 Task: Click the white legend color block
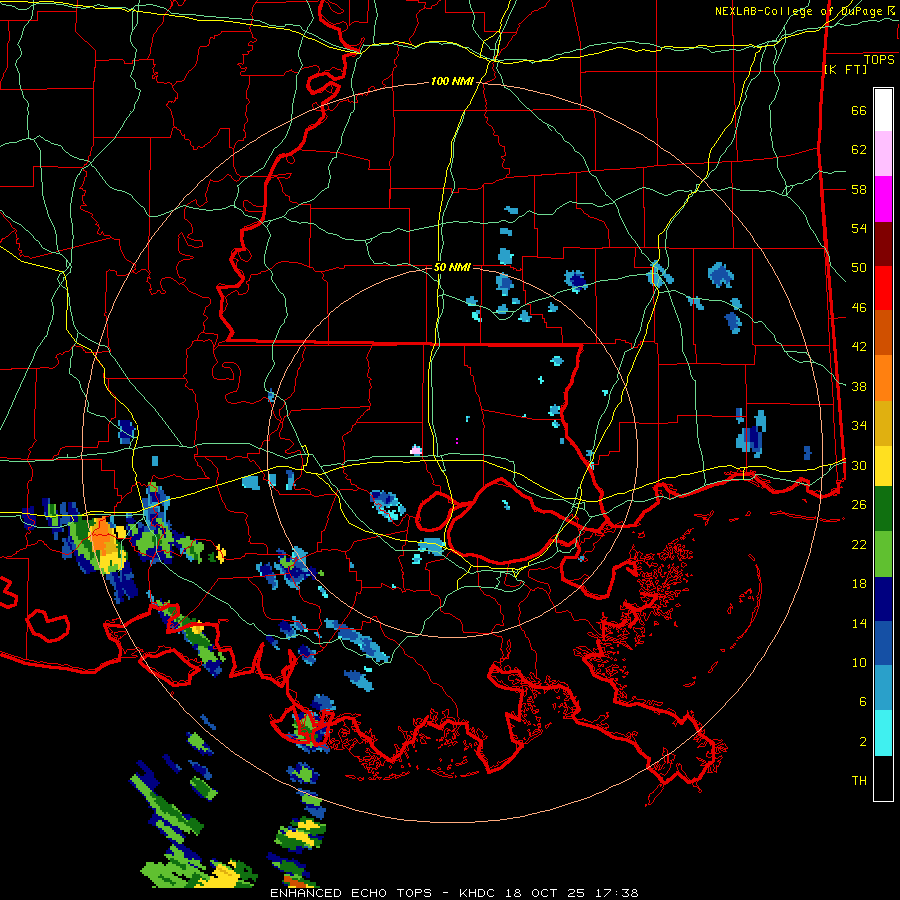(883, 110)
